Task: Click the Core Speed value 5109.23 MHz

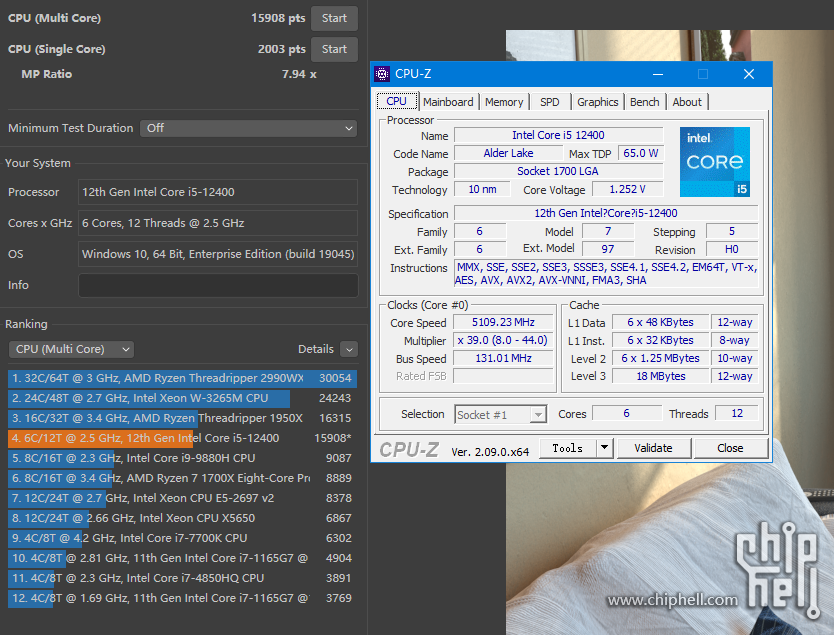Action: tap(503, 322)
